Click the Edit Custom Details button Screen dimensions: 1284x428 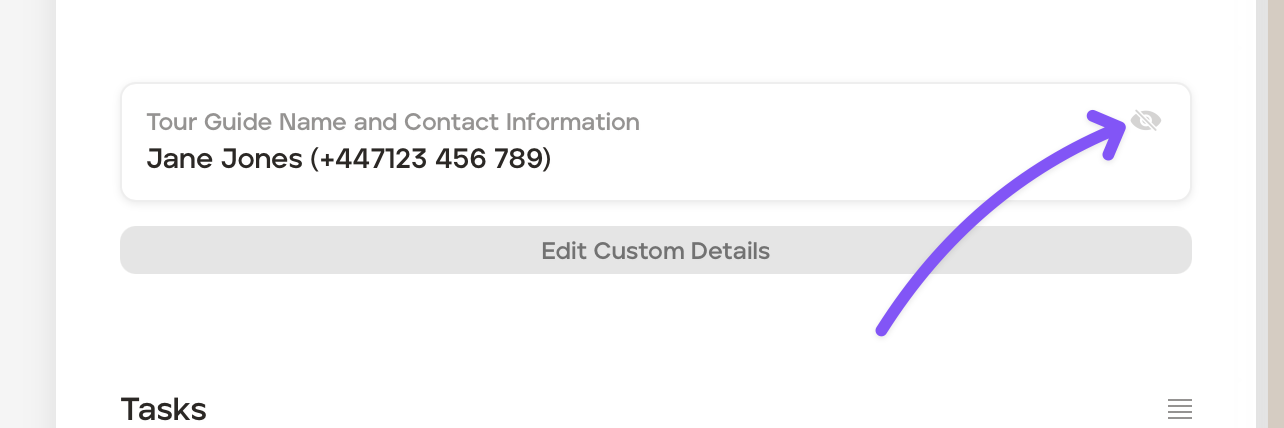coord(655,250)
